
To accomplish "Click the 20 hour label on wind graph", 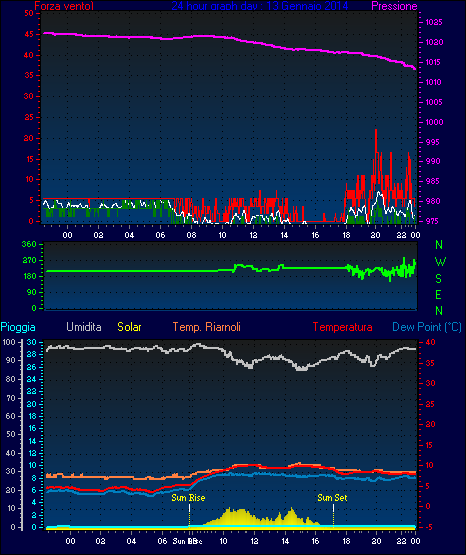I will (375, 235).
